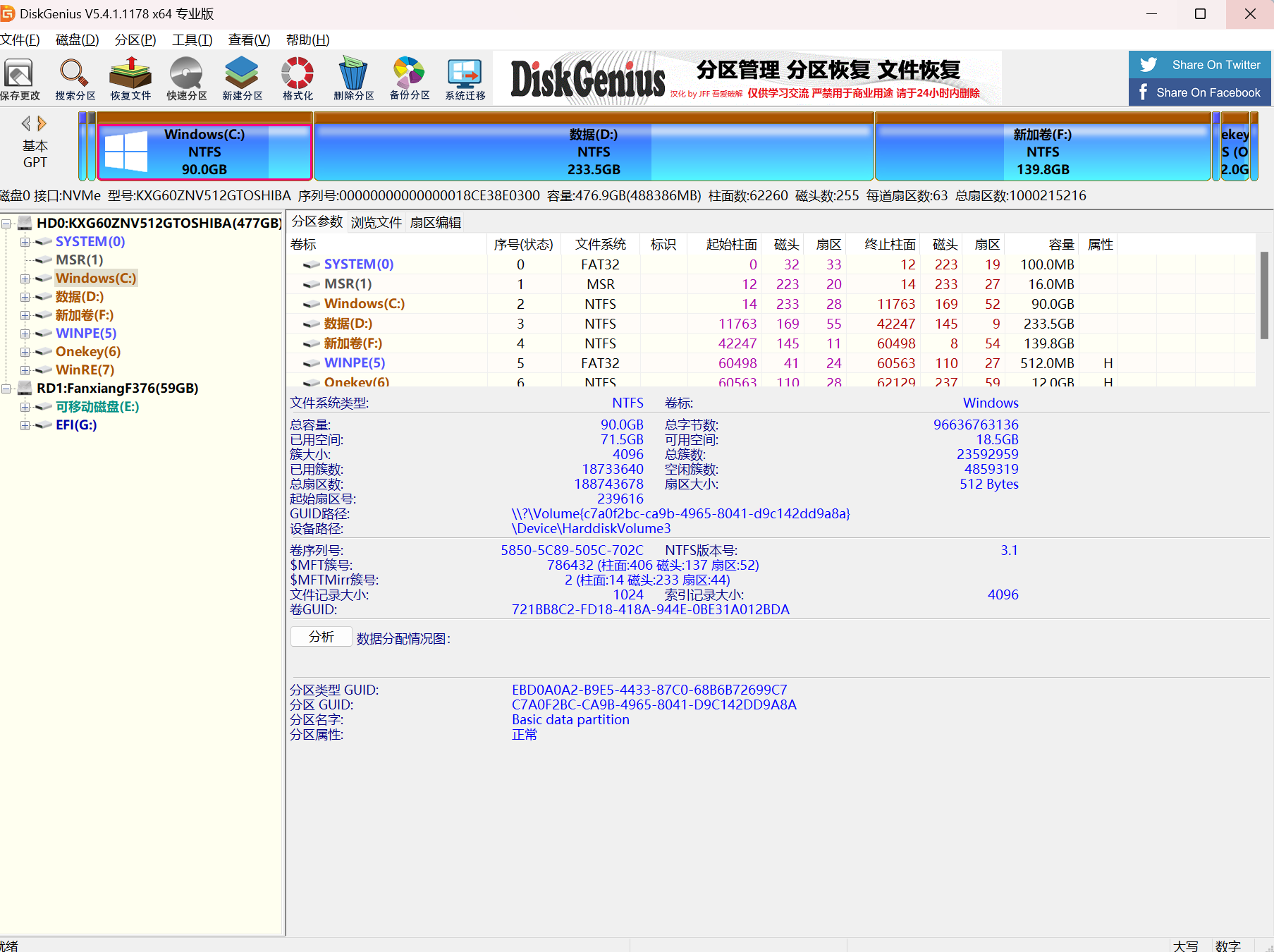The image size is (1274, 952).
Task: Click Share On Facebook button
Action: (1199, 92)
